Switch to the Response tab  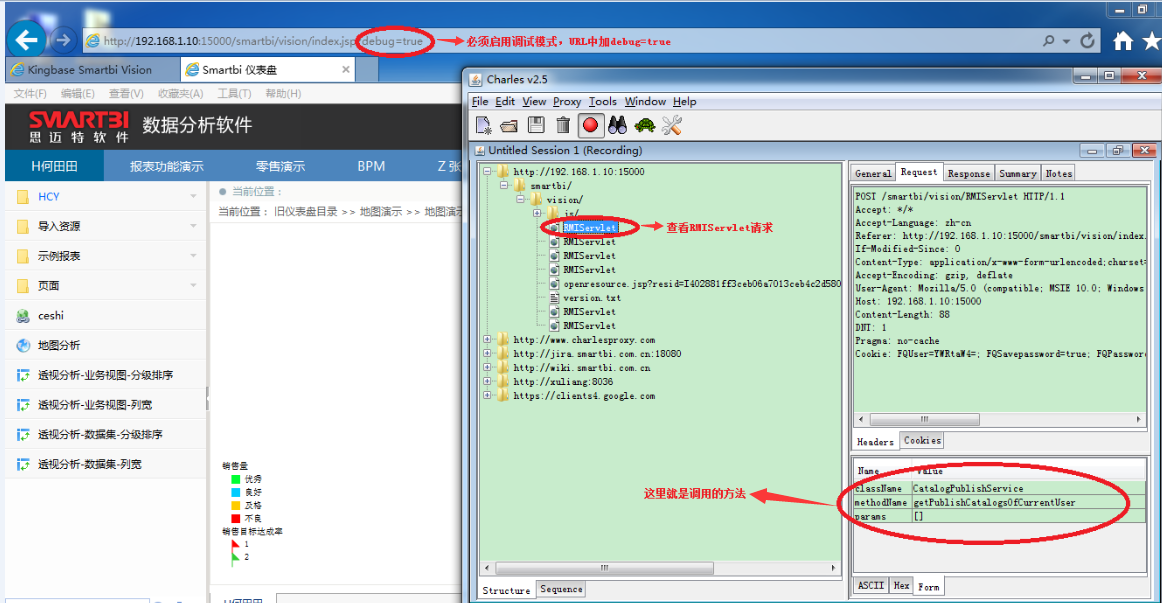click(x=969, y=173)
